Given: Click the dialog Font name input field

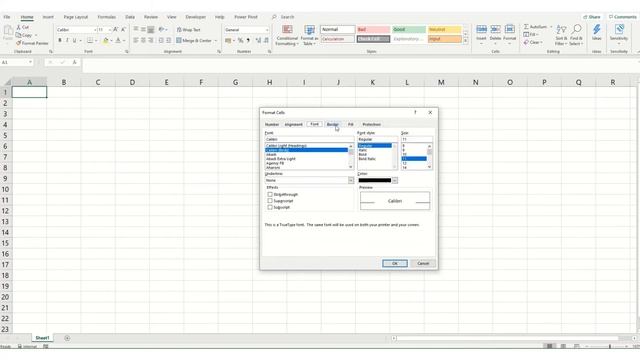Looking at the screenshot, I should point(309,139).
